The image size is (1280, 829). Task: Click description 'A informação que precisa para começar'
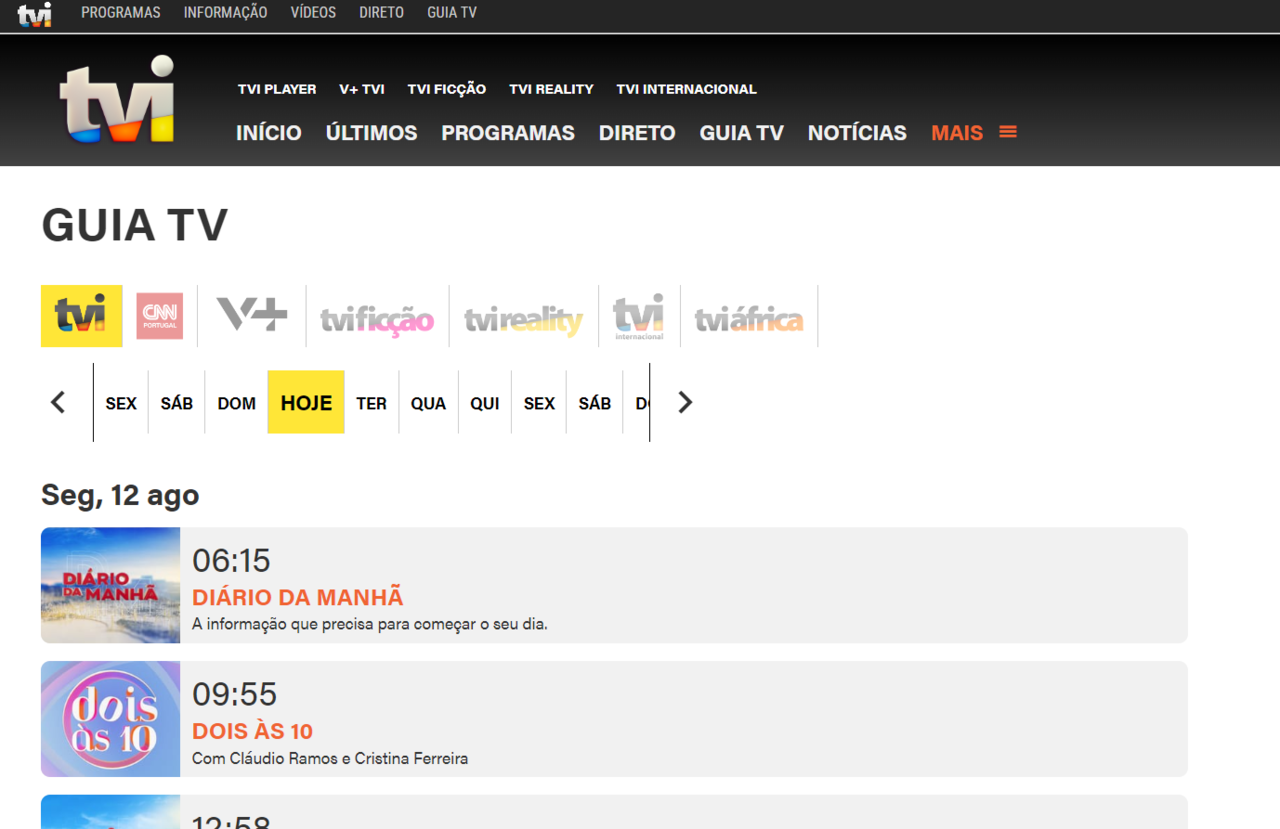pos(370,624)
